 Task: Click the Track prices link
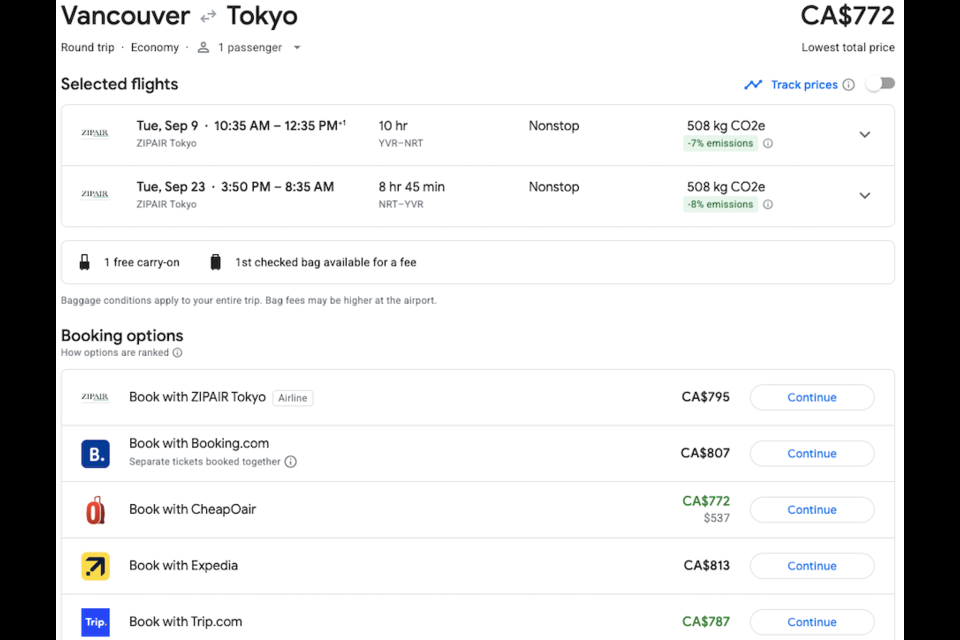point(804,85)
